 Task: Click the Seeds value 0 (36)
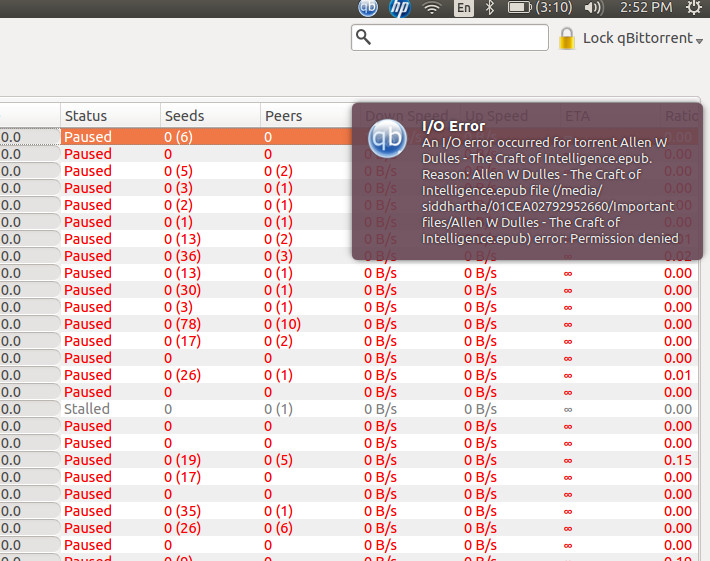coord(182,256)
